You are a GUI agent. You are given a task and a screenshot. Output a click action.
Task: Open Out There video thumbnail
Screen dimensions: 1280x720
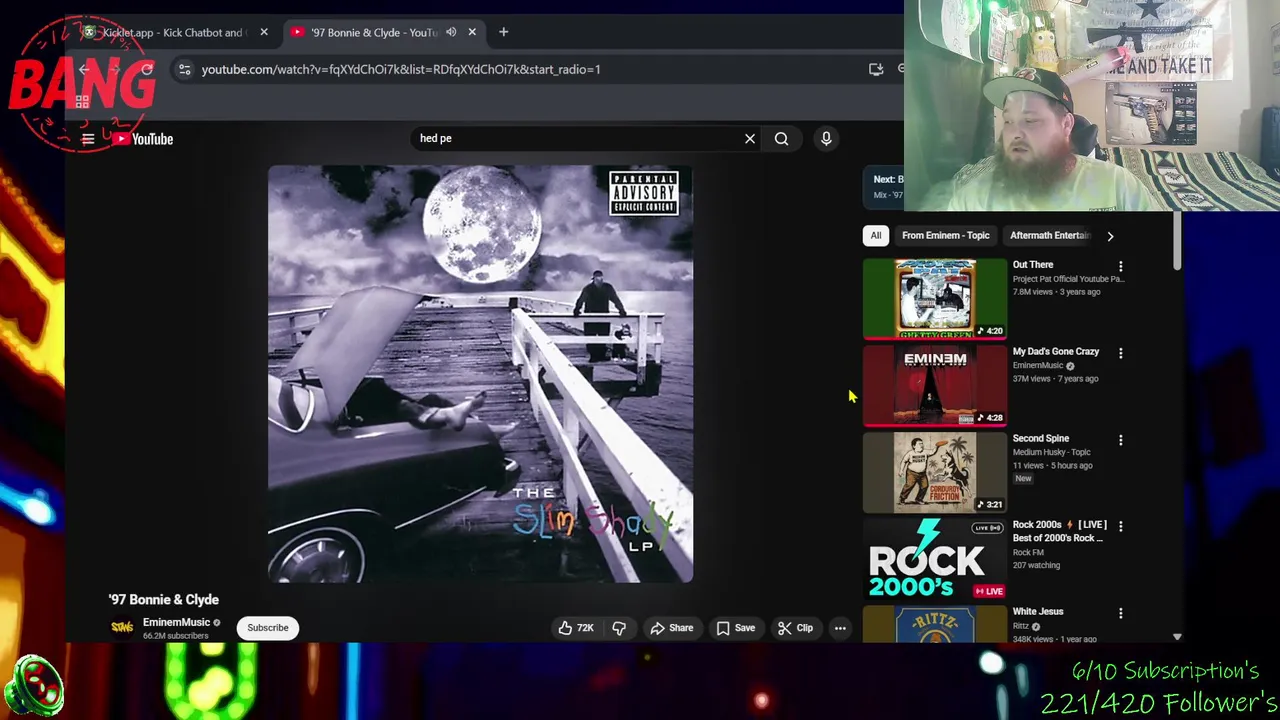pyautogui.click(x=935, y=298)
